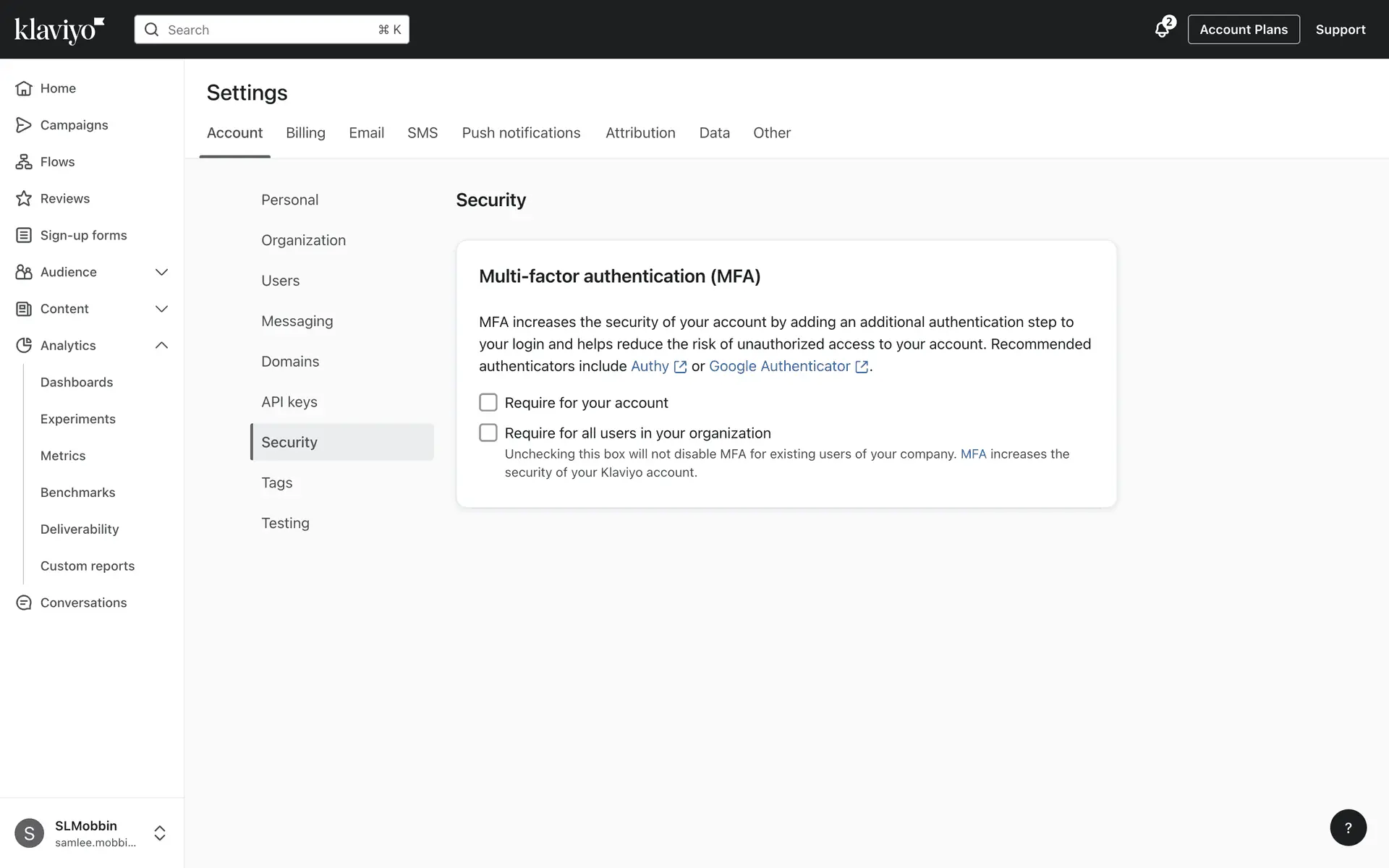
Task: Expand the Content menu chevron
Action: click(x=161, y=309)
